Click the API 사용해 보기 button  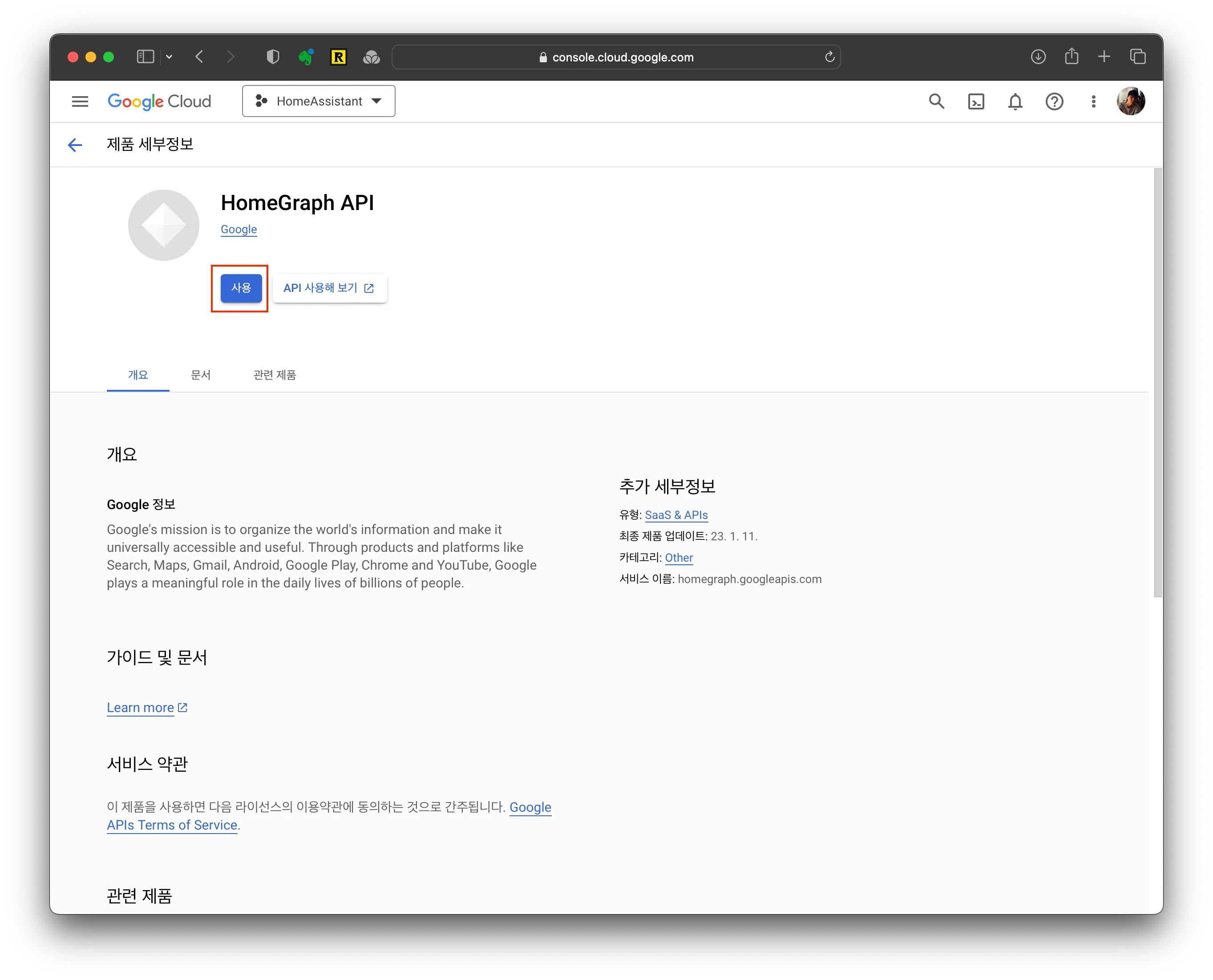pos(330,288)
